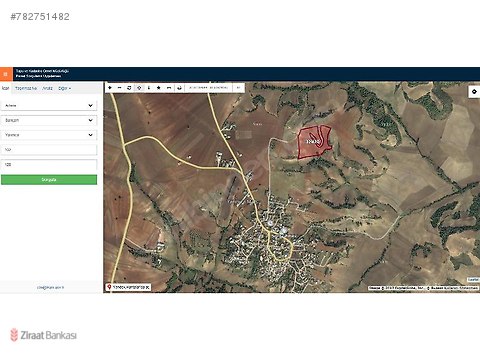Switch to the Analiz tab

tap(48, 88)
